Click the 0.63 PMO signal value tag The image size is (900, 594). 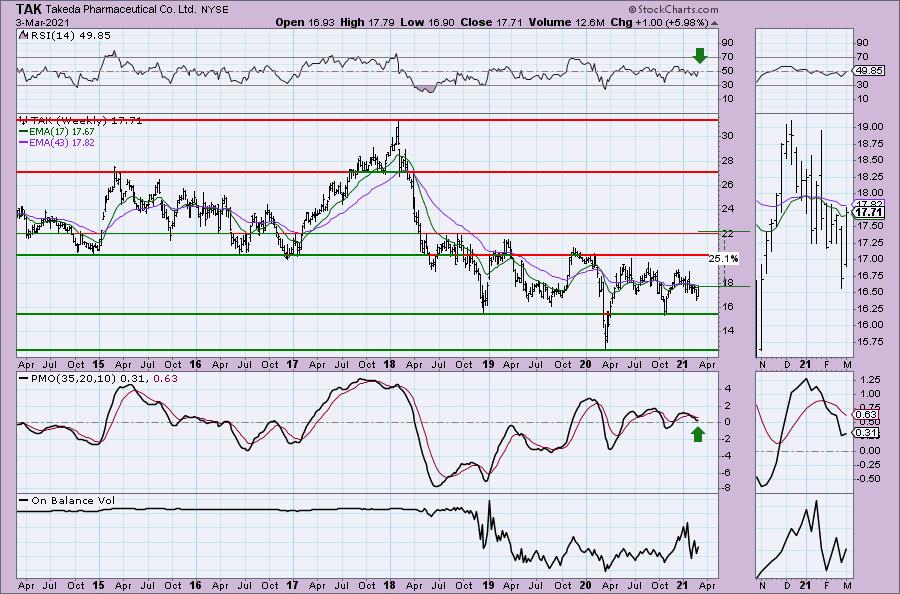[x=864, y=414]
